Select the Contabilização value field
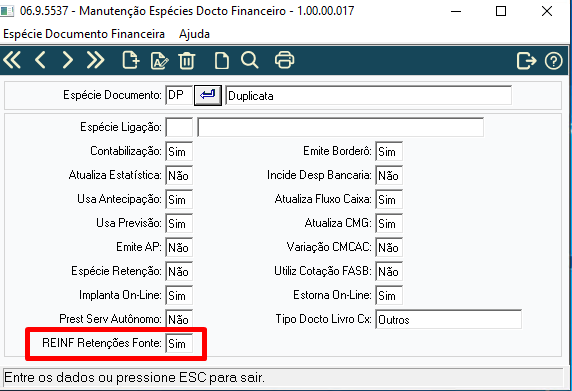This screenshot has height=391, width=572. [179, 151]
